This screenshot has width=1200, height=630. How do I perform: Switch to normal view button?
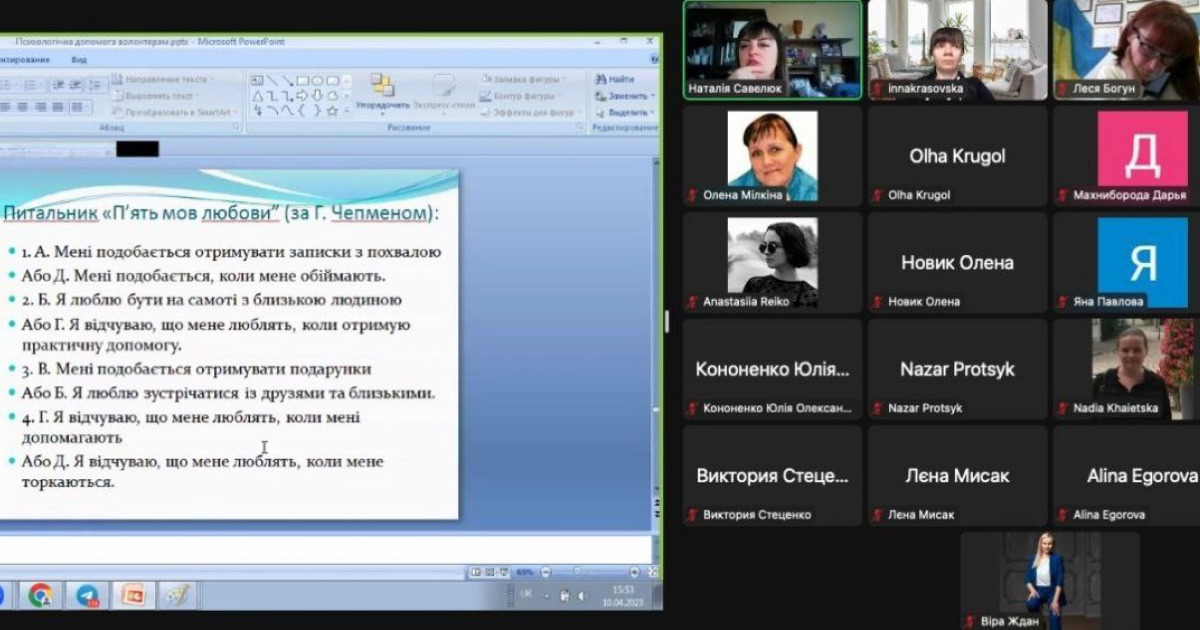(x=477, y=572)
